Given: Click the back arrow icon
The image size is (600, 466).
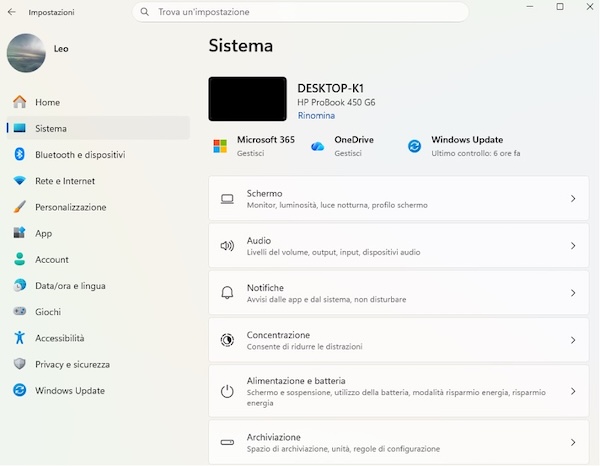Looking at the screenshot, I should point(11,12).
